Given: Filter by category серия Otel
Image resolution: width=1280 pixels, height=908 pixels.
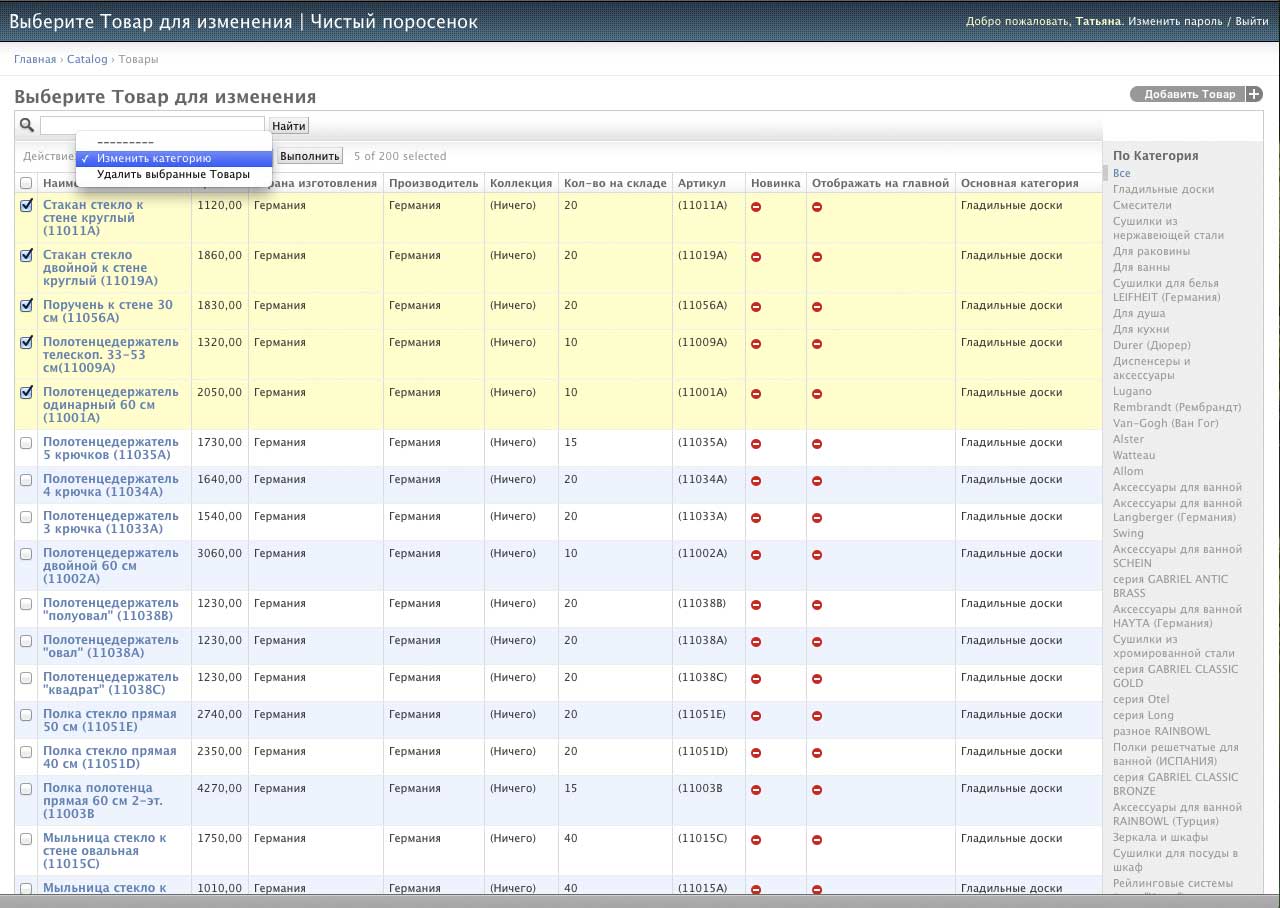Looking at the screenshot, I should pos(1141,699).
